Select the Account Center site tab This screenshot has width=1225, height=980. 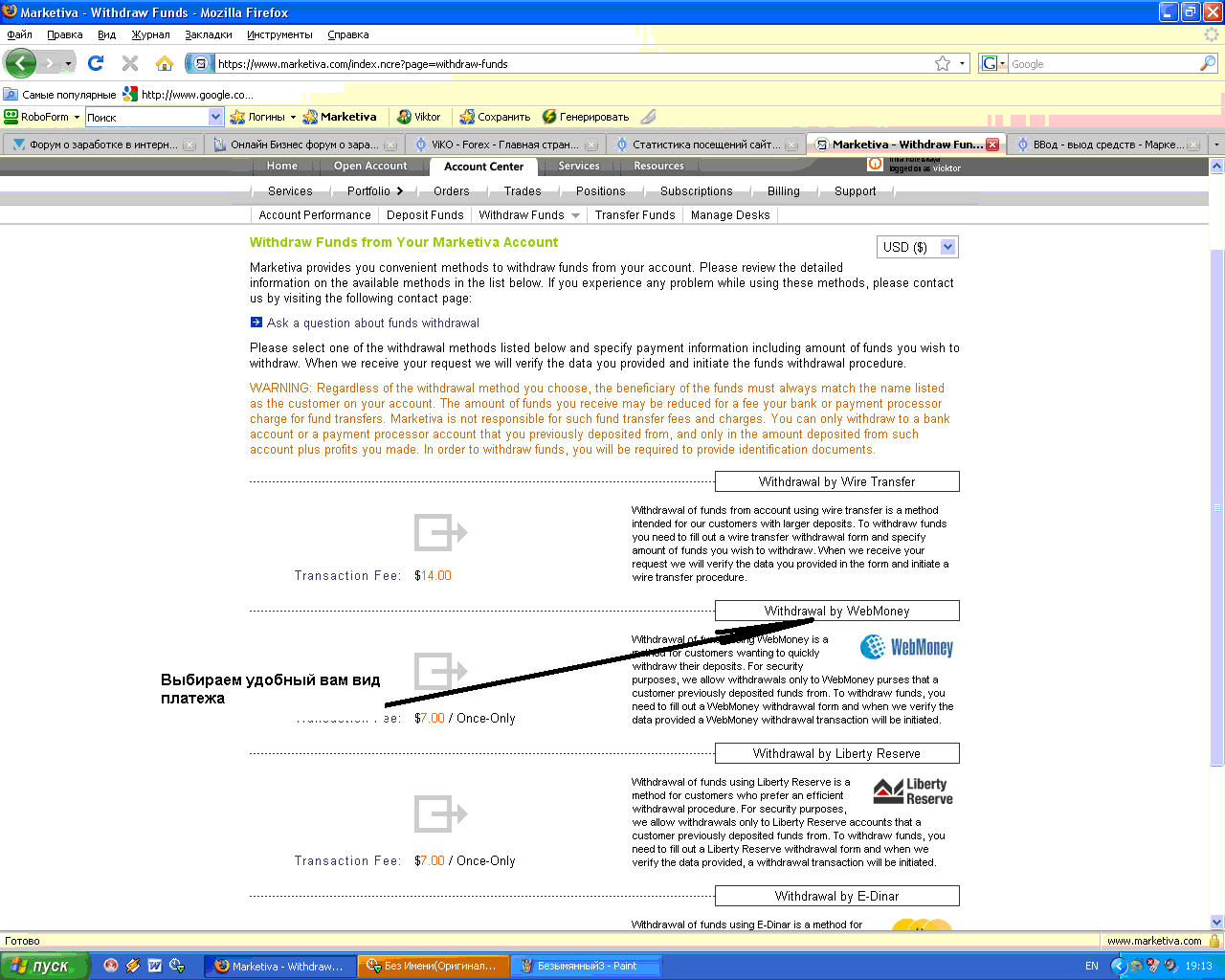tap(483, 167)
